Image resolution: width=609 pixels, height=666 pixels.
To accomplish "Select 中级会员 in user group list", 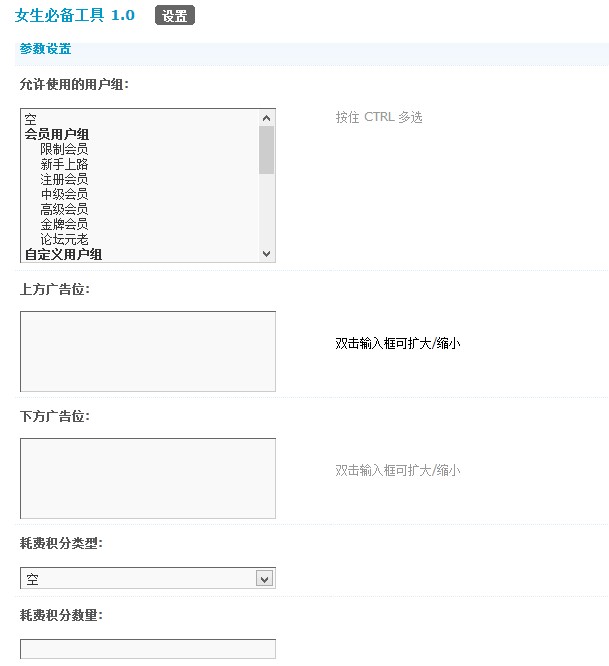I will pos(64,194).
